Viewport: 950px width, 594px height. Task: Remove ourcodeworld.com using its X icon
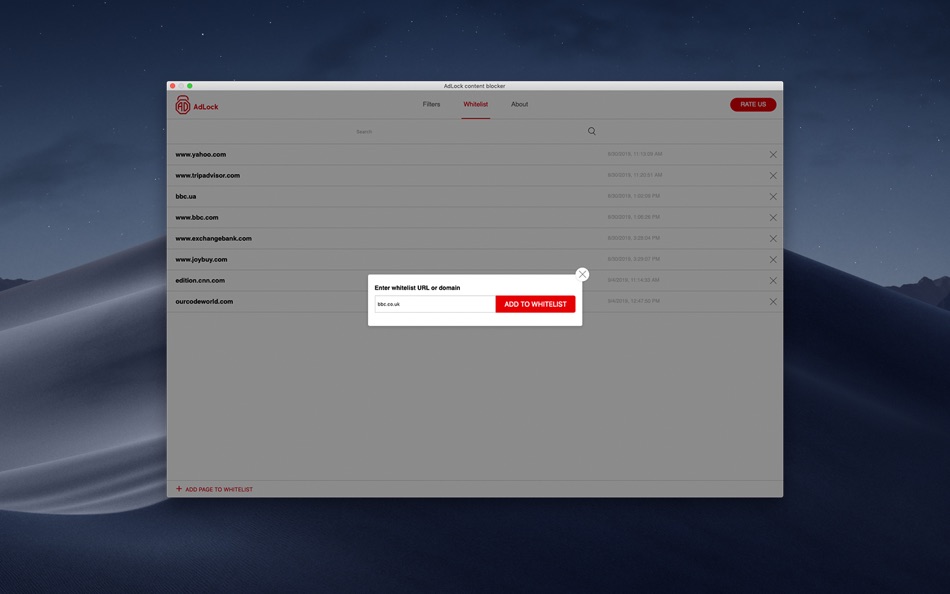click(771, 300)
